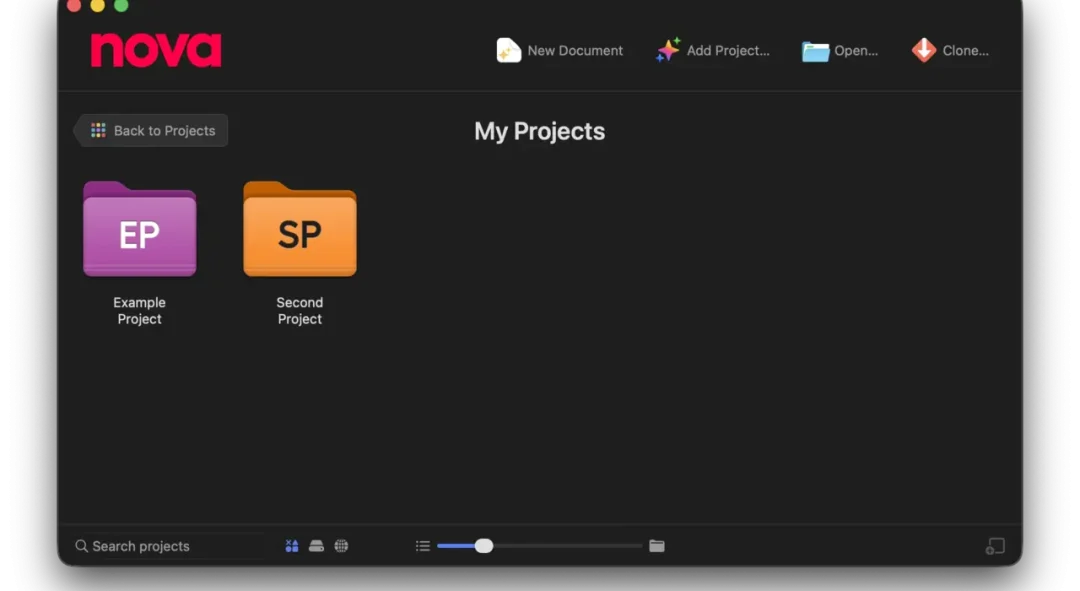
Task: Select the purple EP project folder
Action: tap(140, 229)
